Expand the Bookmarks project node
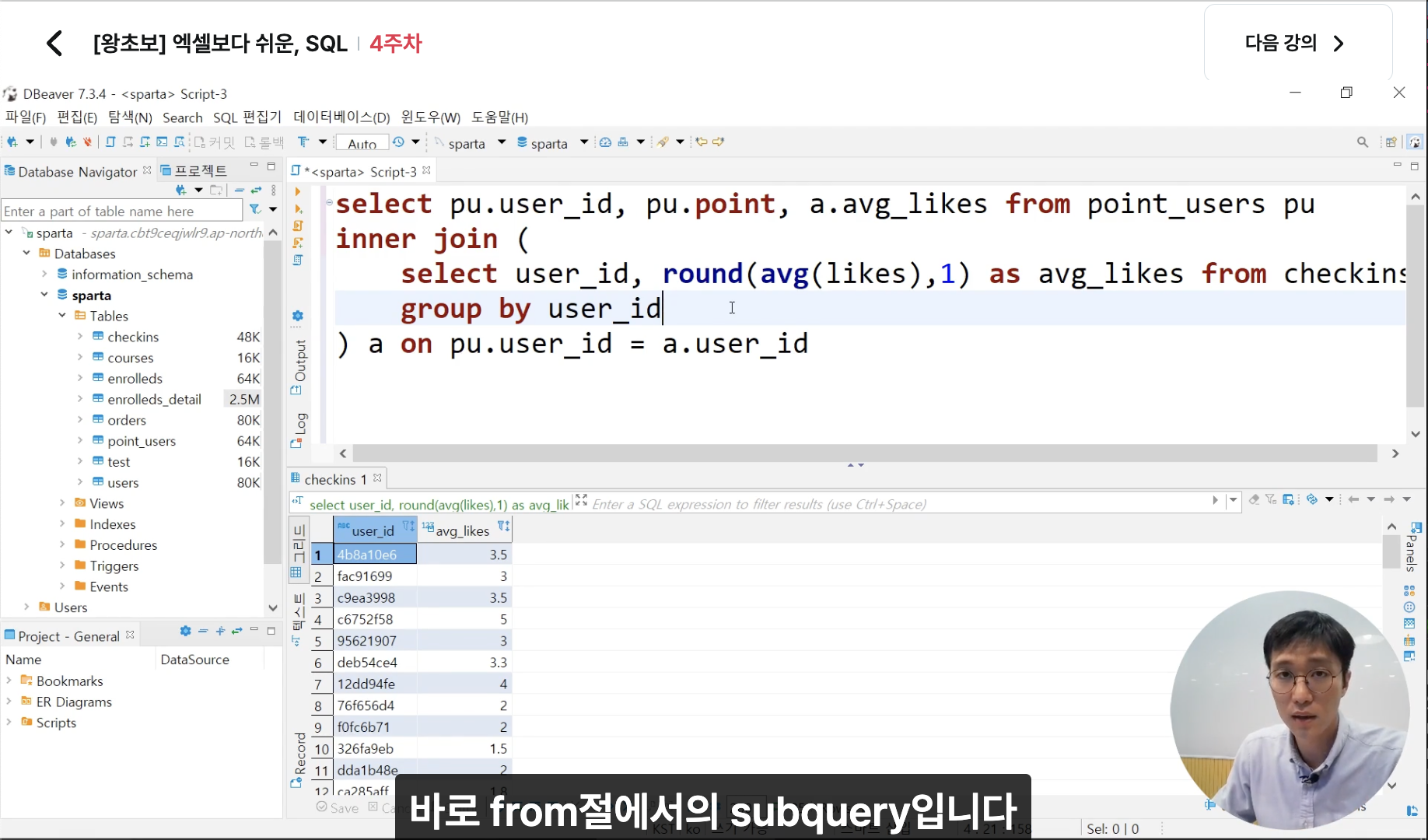Screen dimensions: 1428x840 click(x=9, y=680)
